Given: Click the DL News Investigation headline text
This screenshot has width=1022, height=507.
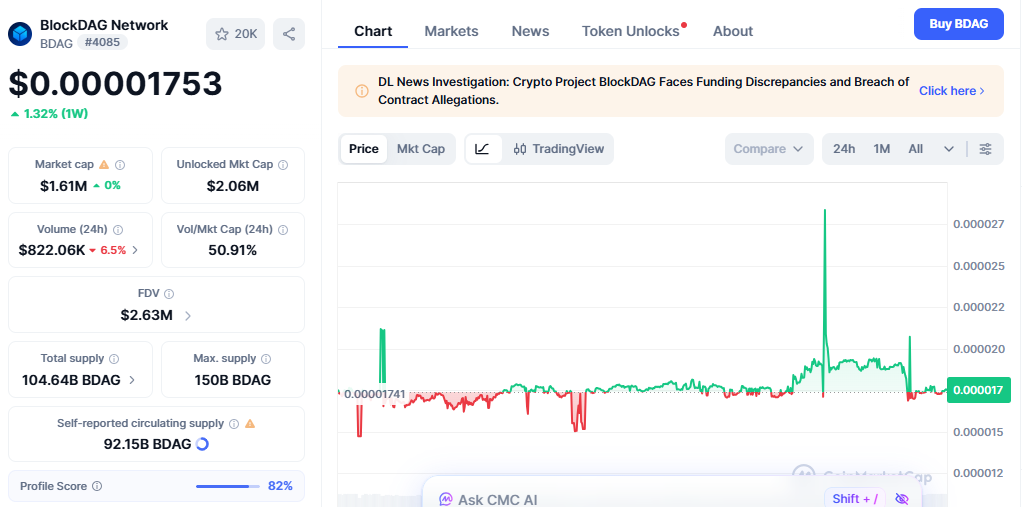Looking at the screenshot, I should [643, 91].
